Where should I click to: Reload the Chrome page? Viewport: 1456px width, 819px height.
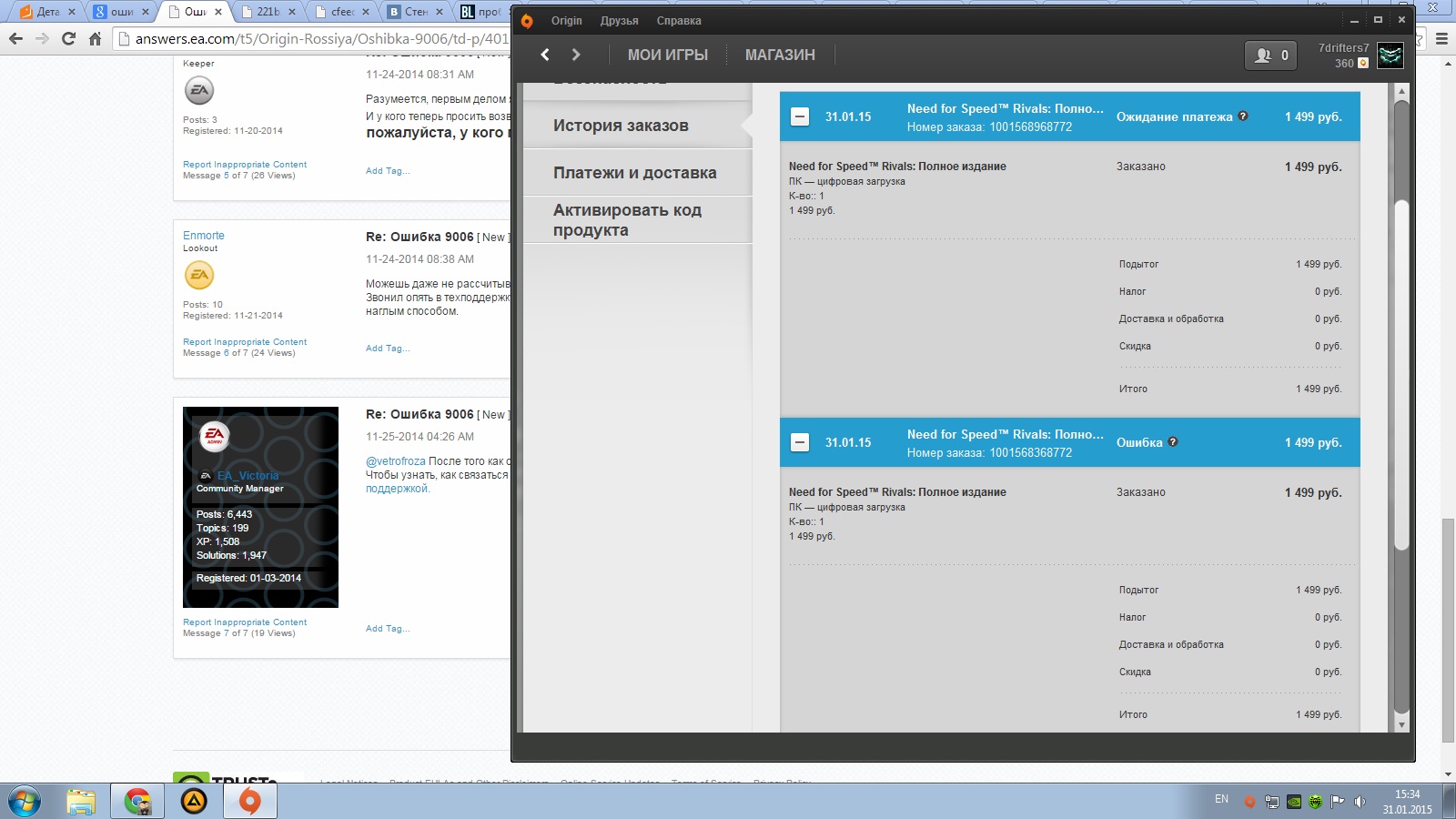pyautogui.click(x=68, y=38)
